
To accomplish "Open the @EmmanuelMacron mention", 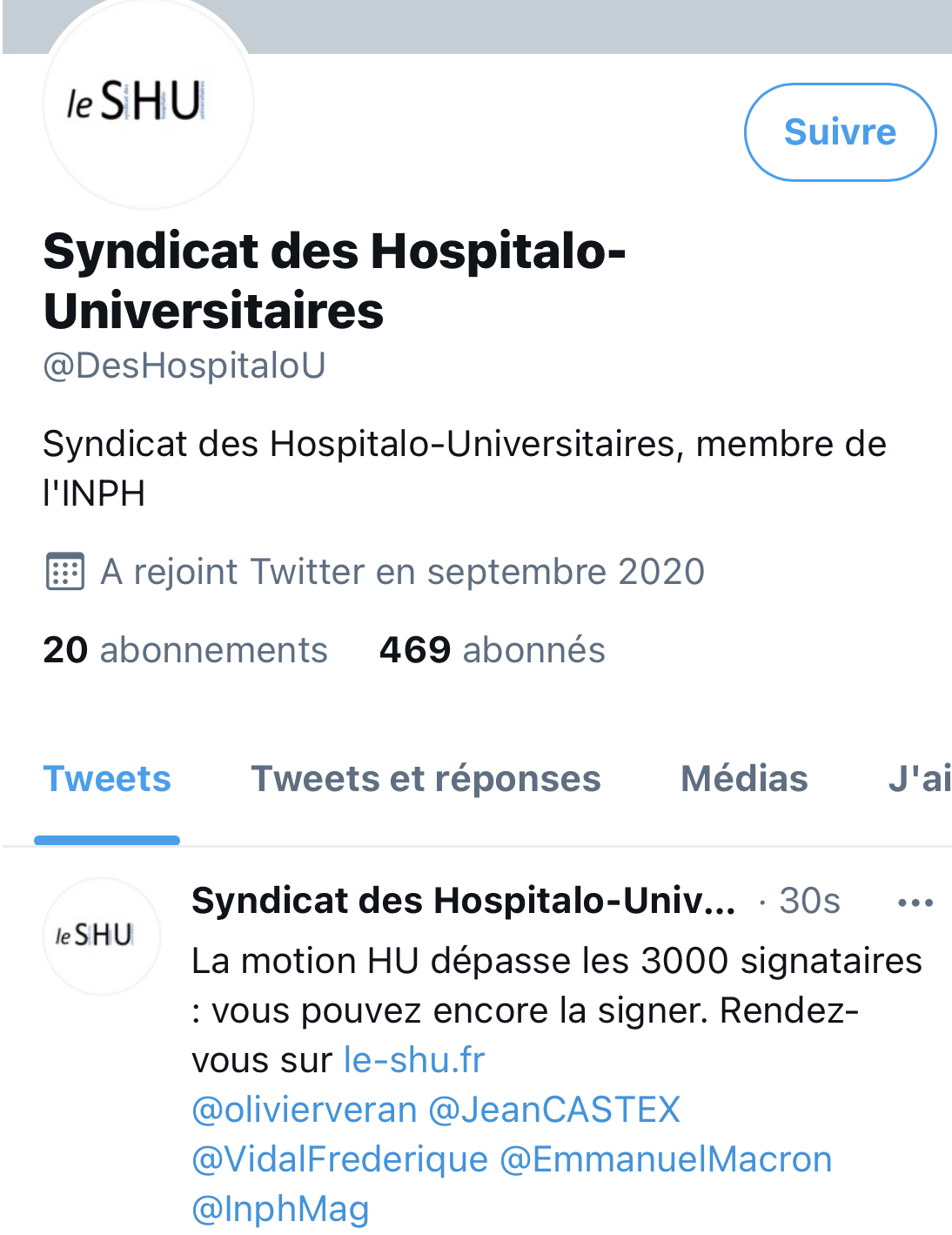I will coord(666,1159).
